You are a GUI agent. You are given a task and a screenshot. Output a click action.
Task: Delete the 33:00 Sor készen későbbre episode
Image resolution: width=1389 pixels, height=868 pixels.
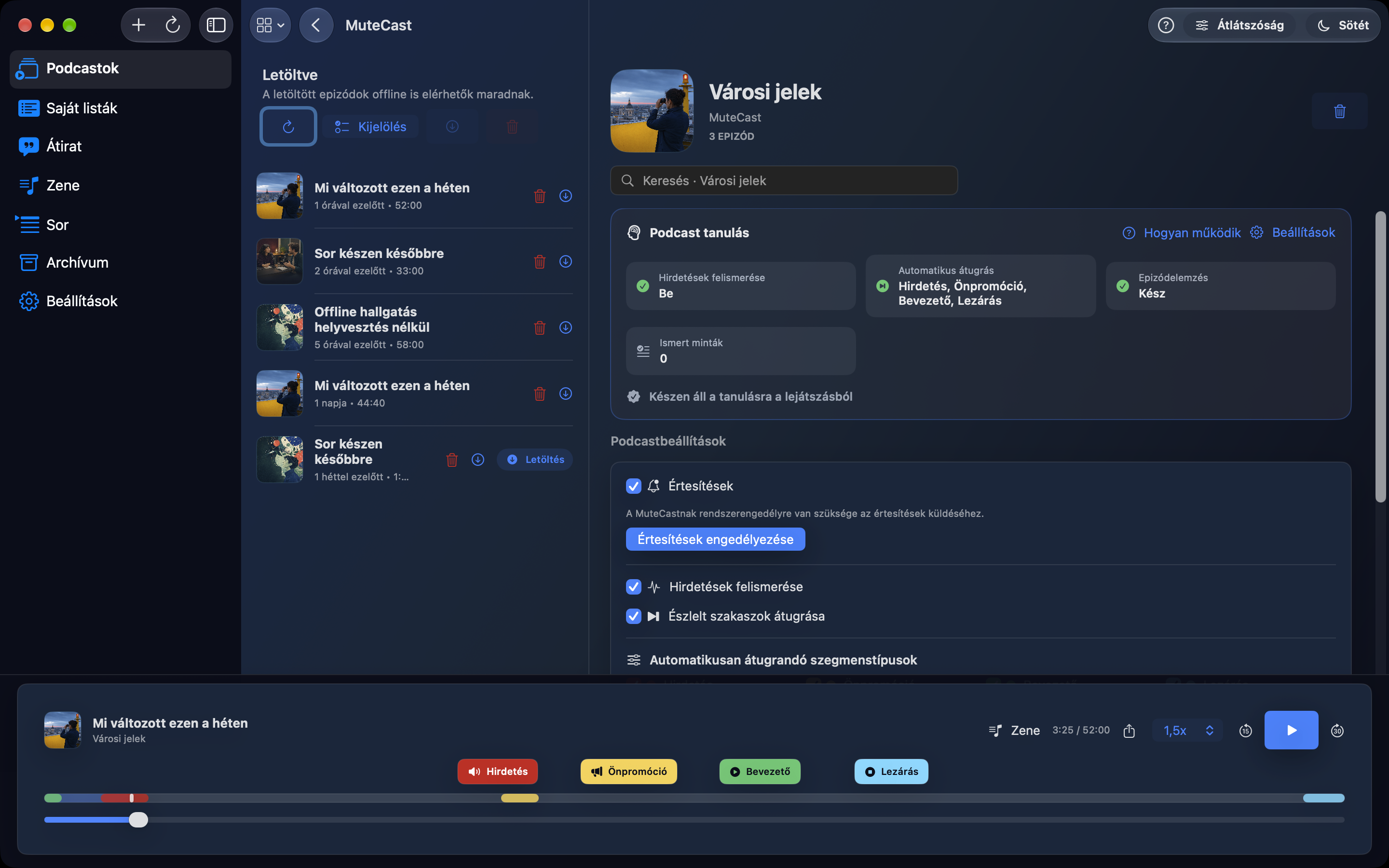[x=540, y=262]
